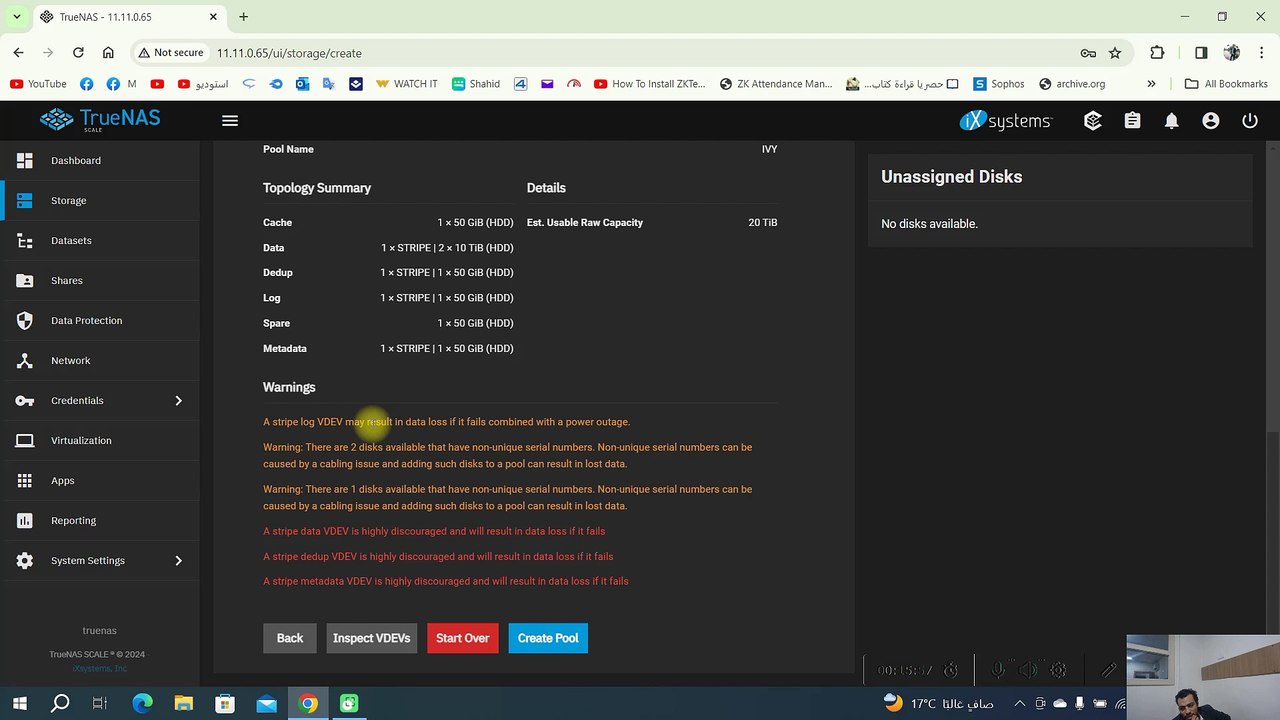Viewport: 1280px width, 720px height.
Task: Expand the Credentials submenu chevron
Action: tap(179, 400)
